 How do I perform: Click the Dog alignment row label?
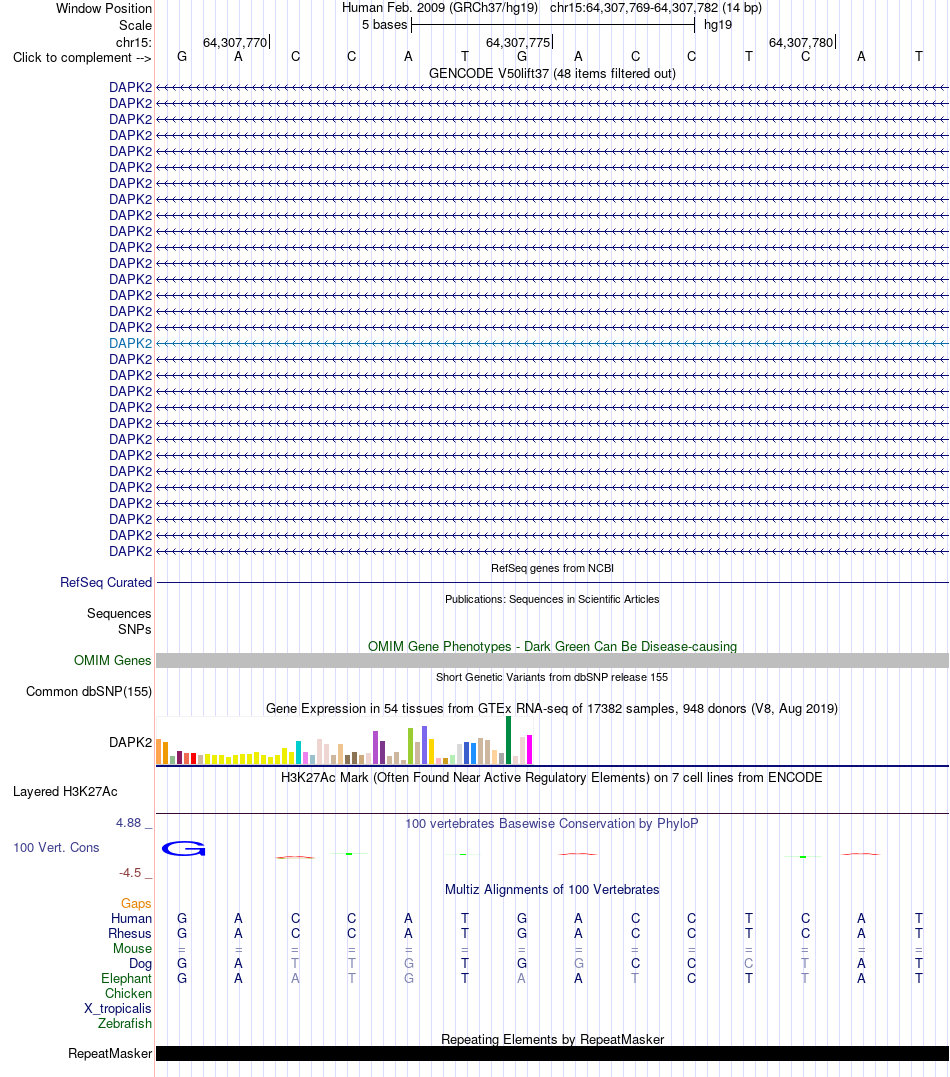coord(140,964)
